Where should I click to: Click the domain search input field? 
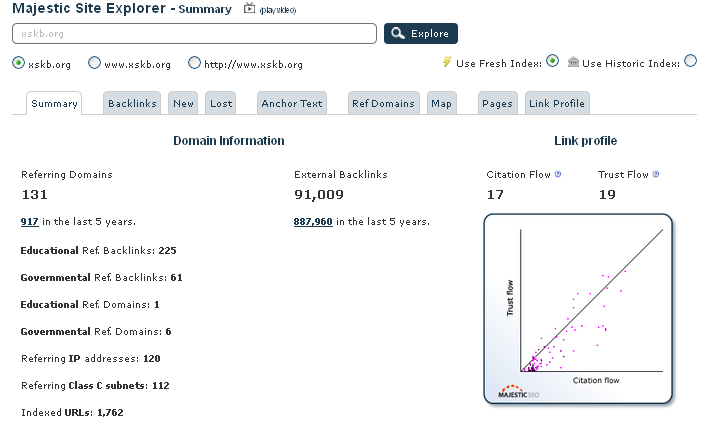195,33
